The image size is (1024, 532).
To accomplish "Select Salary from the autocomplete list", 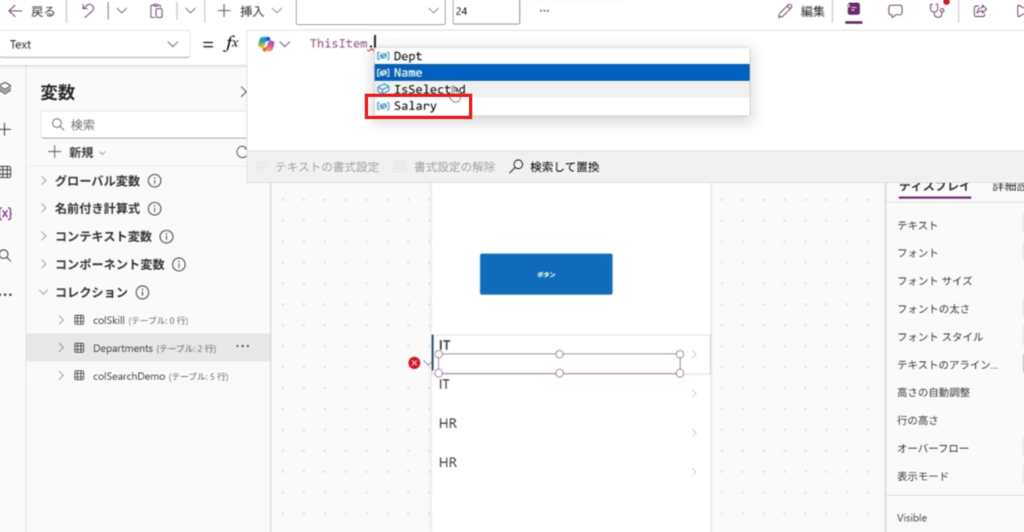I will (x=415, y=105).
